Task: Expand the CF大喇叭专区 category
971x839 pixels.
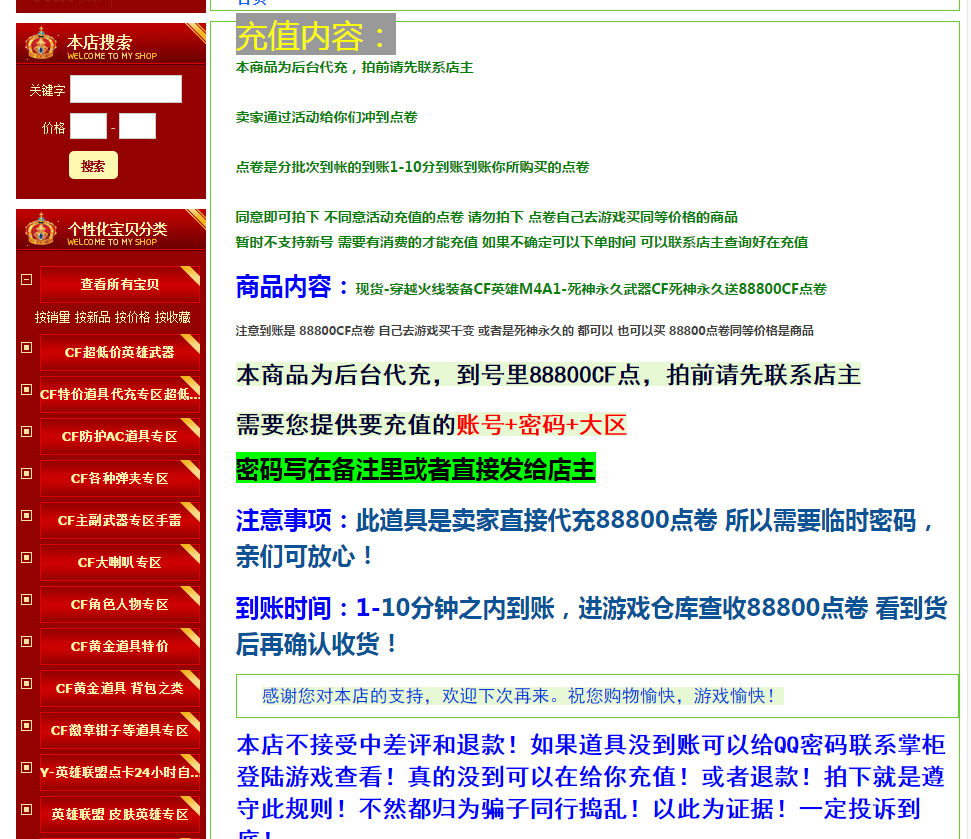Action: point(27,558)
